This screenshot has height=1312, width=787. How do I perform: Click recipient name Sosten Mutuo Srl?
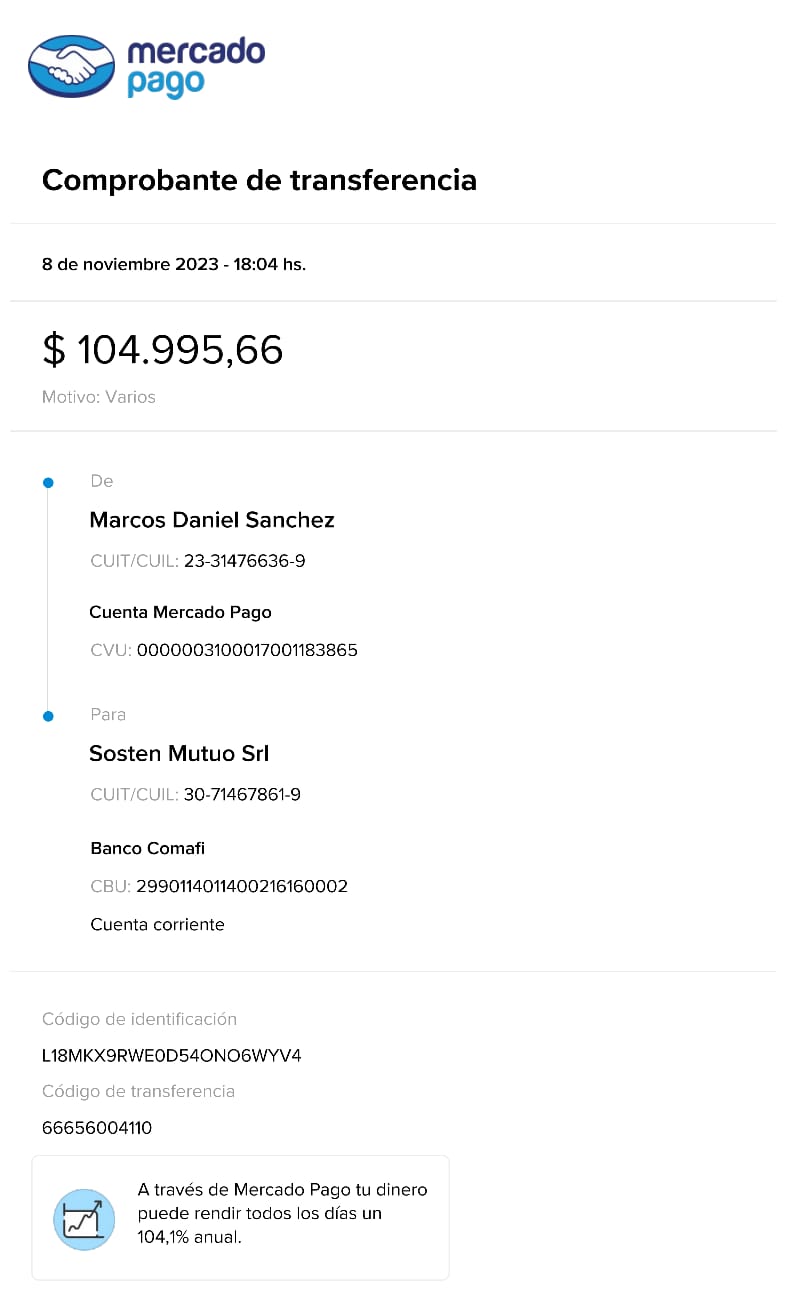coord(179,754)
